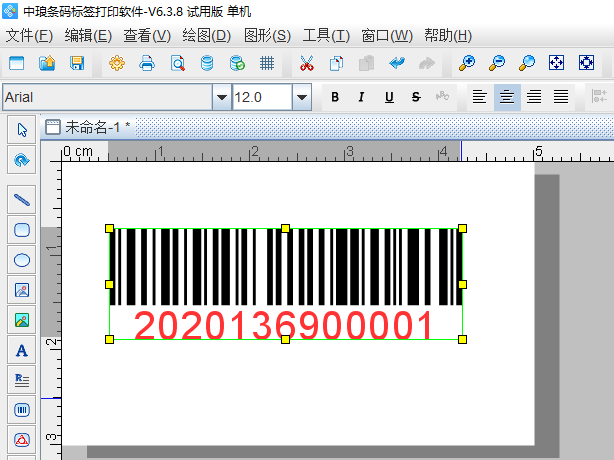
Task: Toggle underline formatting
Action: point(388,97)
